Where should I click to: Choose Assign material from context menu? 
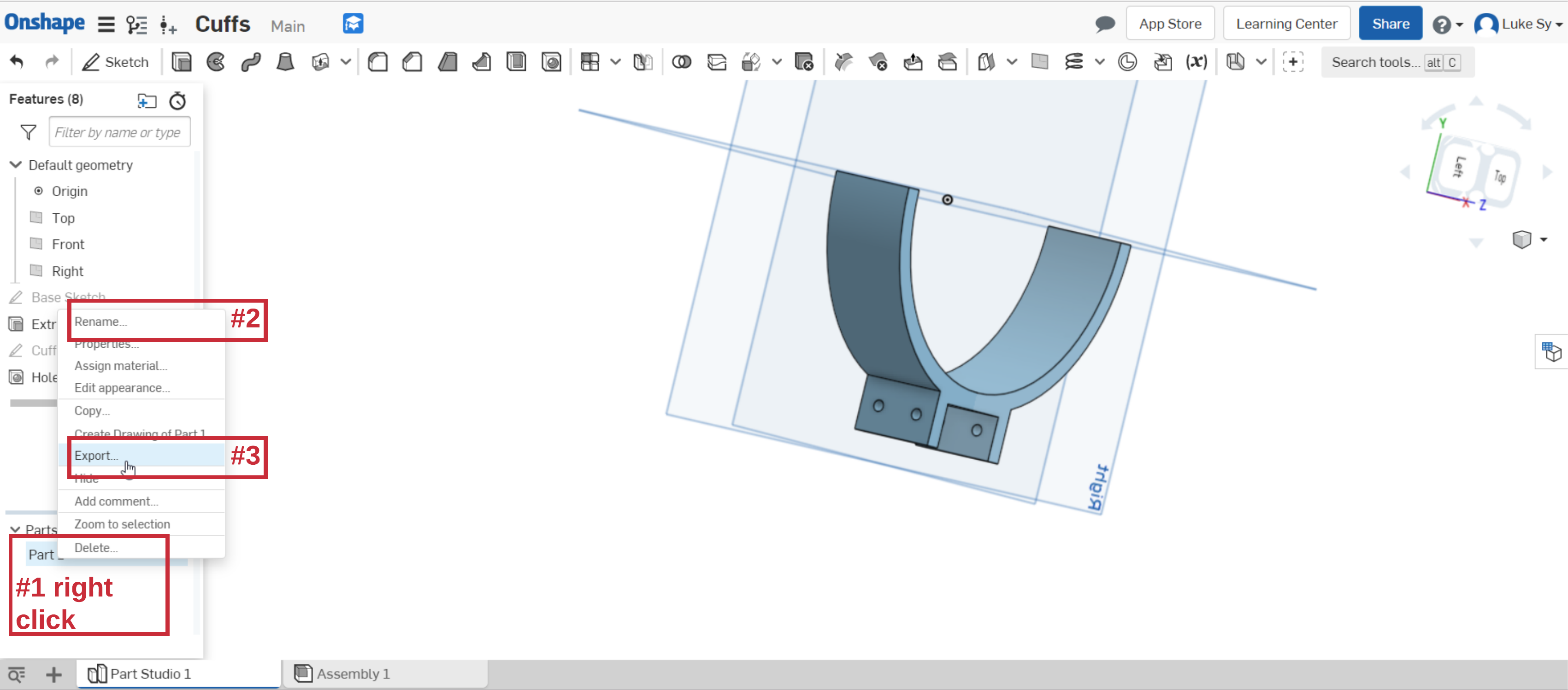point(142,365)
